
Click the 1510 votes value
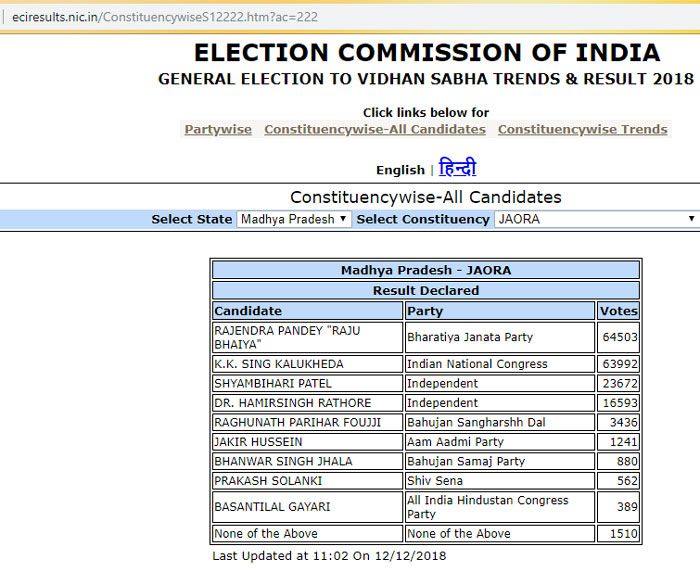[x=623, y=534]
